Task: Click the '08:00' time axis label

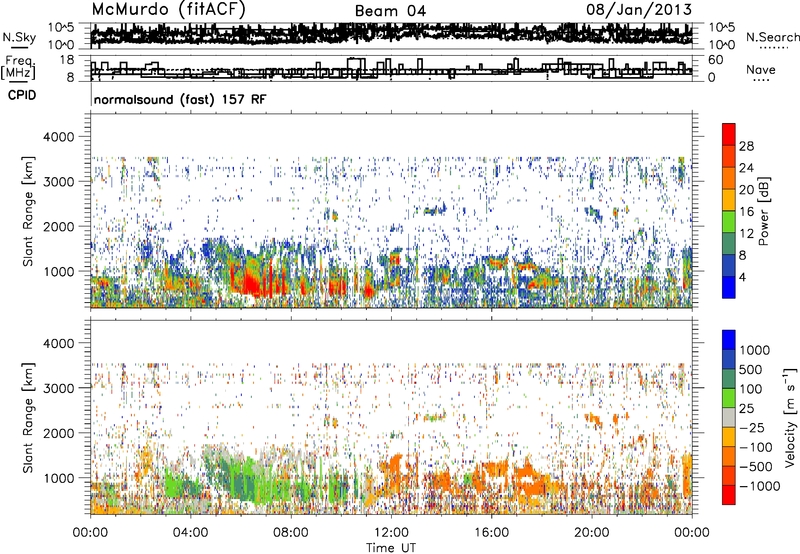Action: [x=291, y=533]
